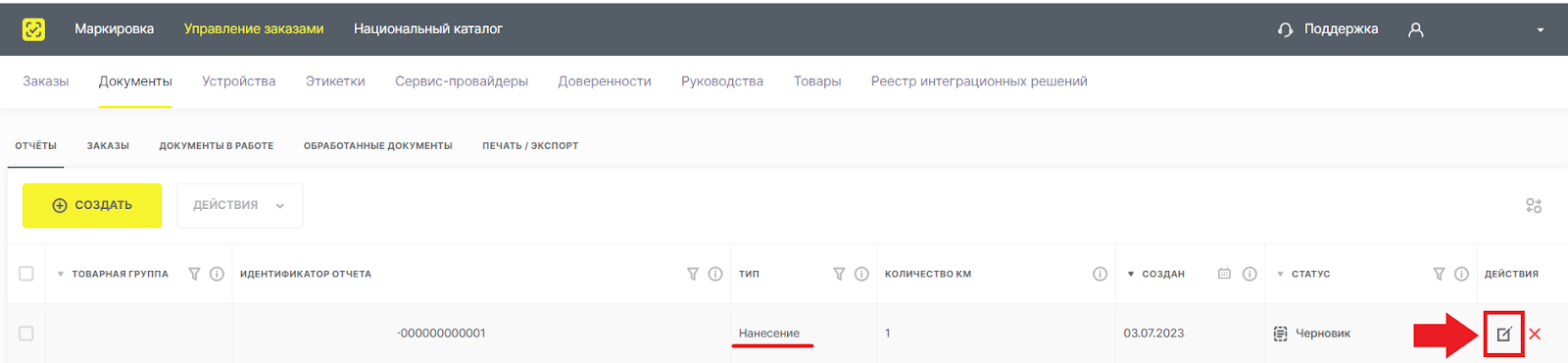Click the Поддержка link
1568x363 pixels.
pyautogui.click(x=1341, y=29)
